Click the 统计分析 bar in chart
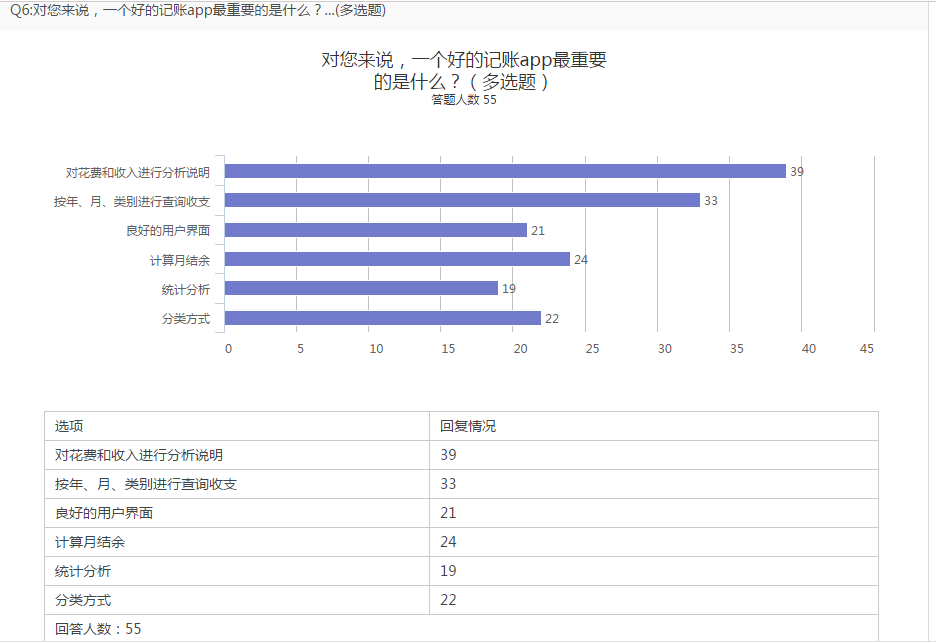 [x=361, y=288]
